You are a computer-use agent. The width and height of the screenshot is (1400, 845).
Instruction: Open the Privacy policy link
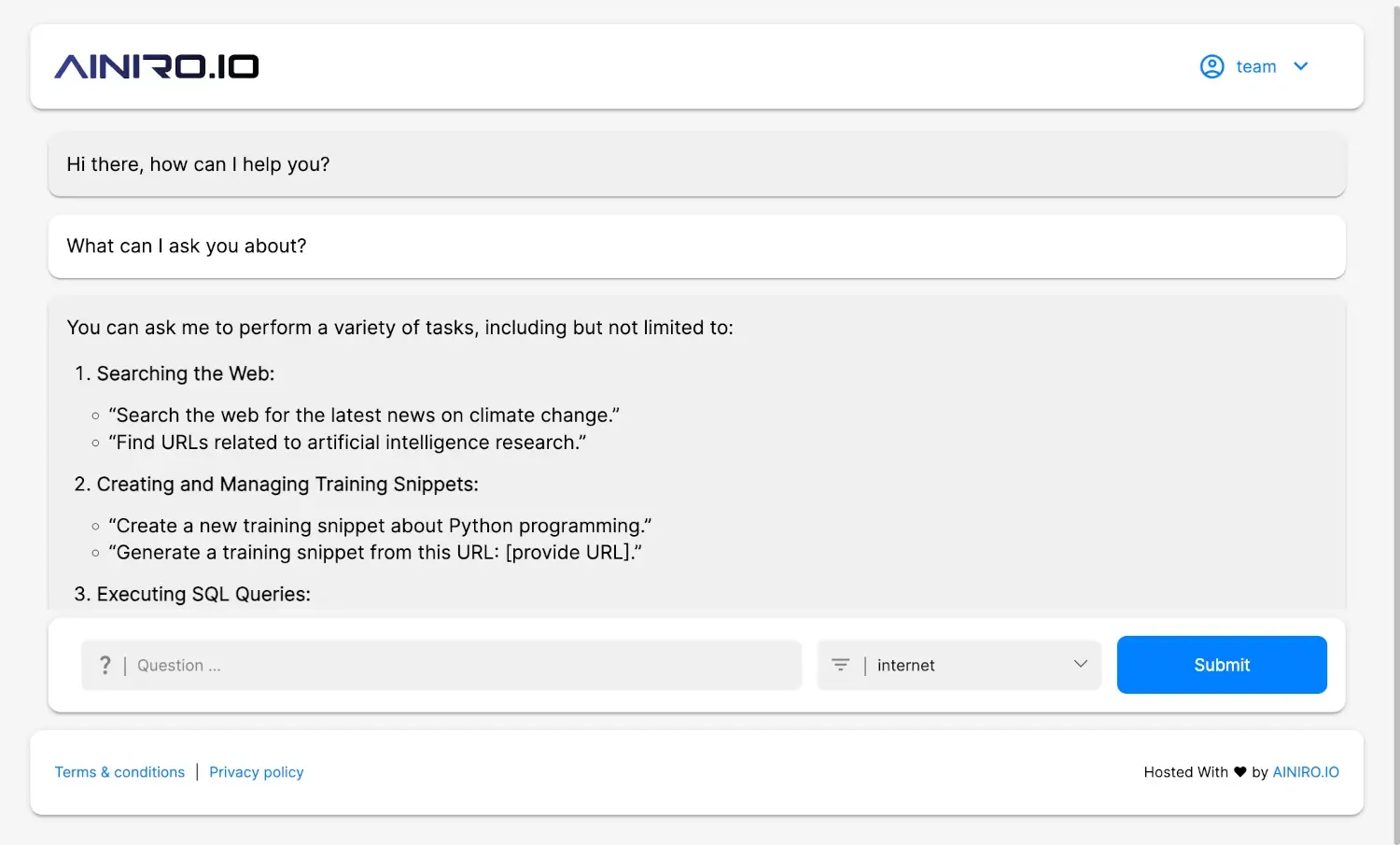[256, 772]
